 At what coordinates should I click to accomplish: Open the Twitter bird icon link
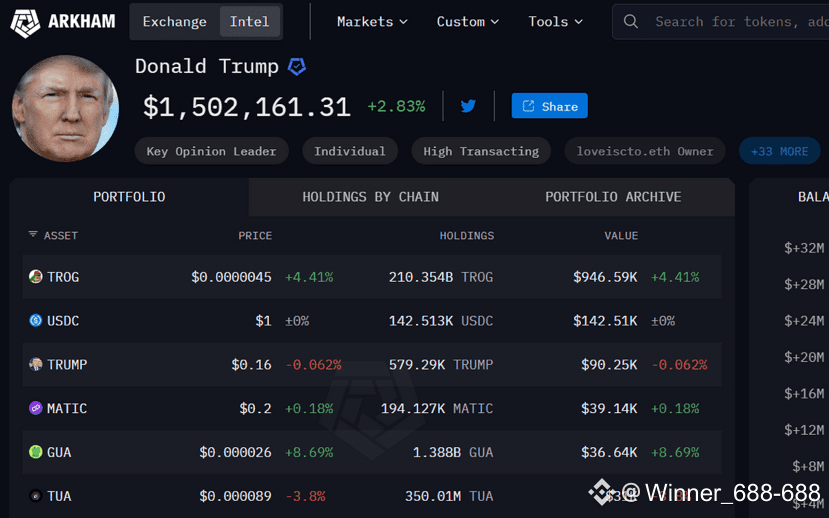coord(468,106)
